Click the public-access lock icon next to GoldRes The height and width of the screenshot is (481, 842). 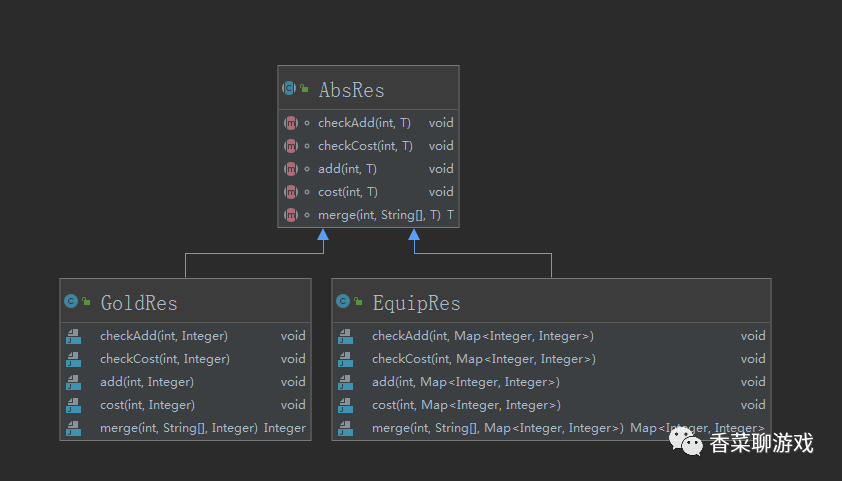click(86, 301)
